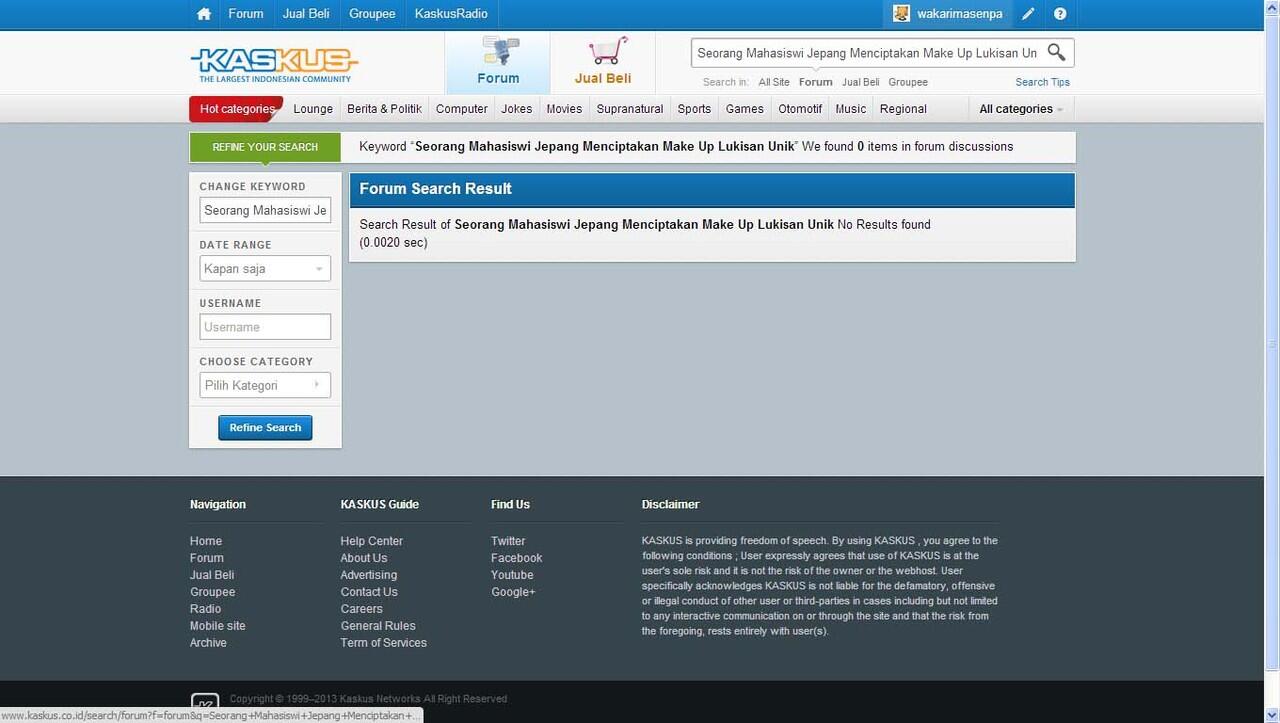Open Jual Beli in the top bar
Viewport: 1280px width, 723px height.
(306, 14)
